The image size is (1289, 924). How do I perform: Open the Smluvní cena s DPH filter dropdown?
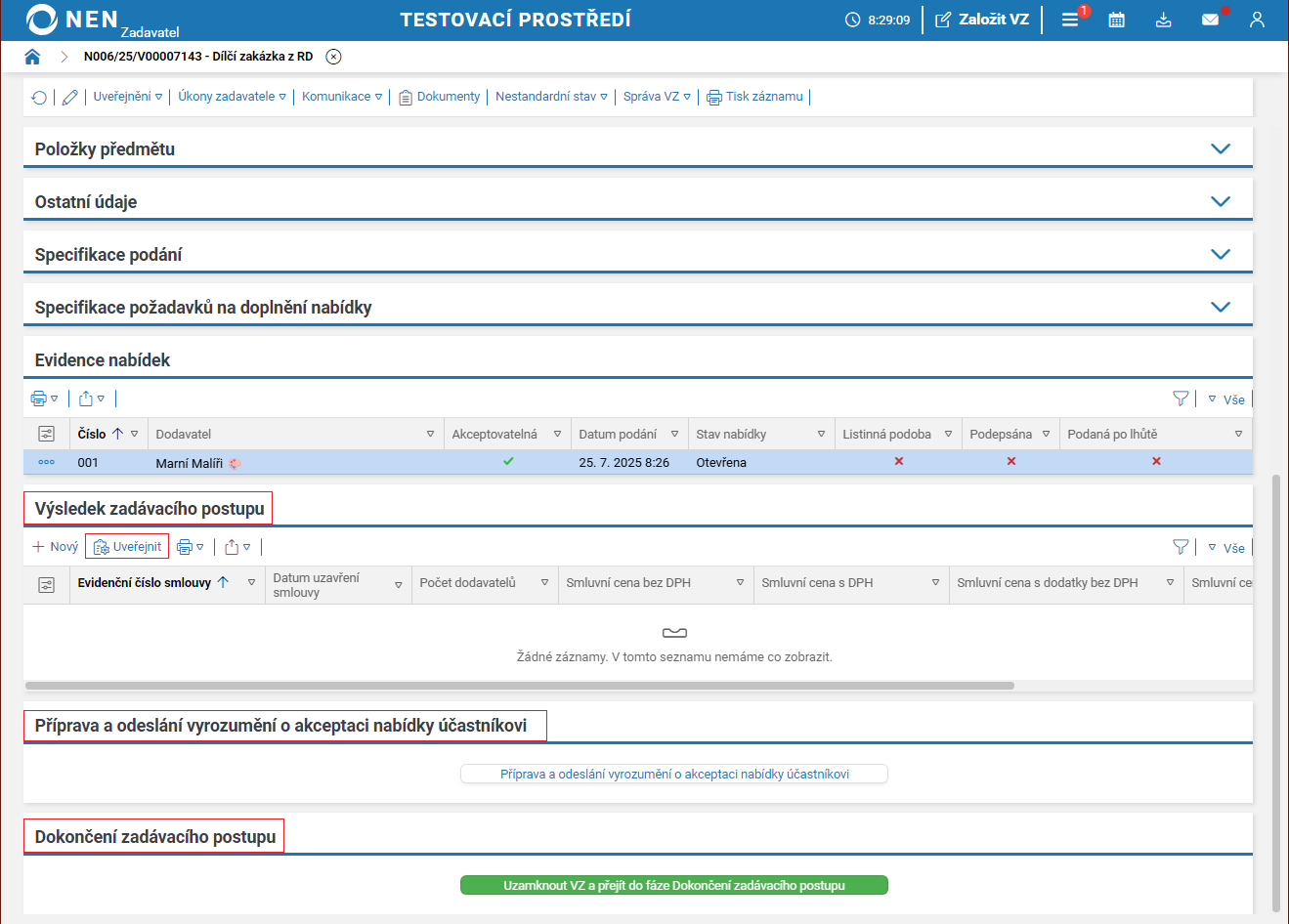click(x=935, y=582)
